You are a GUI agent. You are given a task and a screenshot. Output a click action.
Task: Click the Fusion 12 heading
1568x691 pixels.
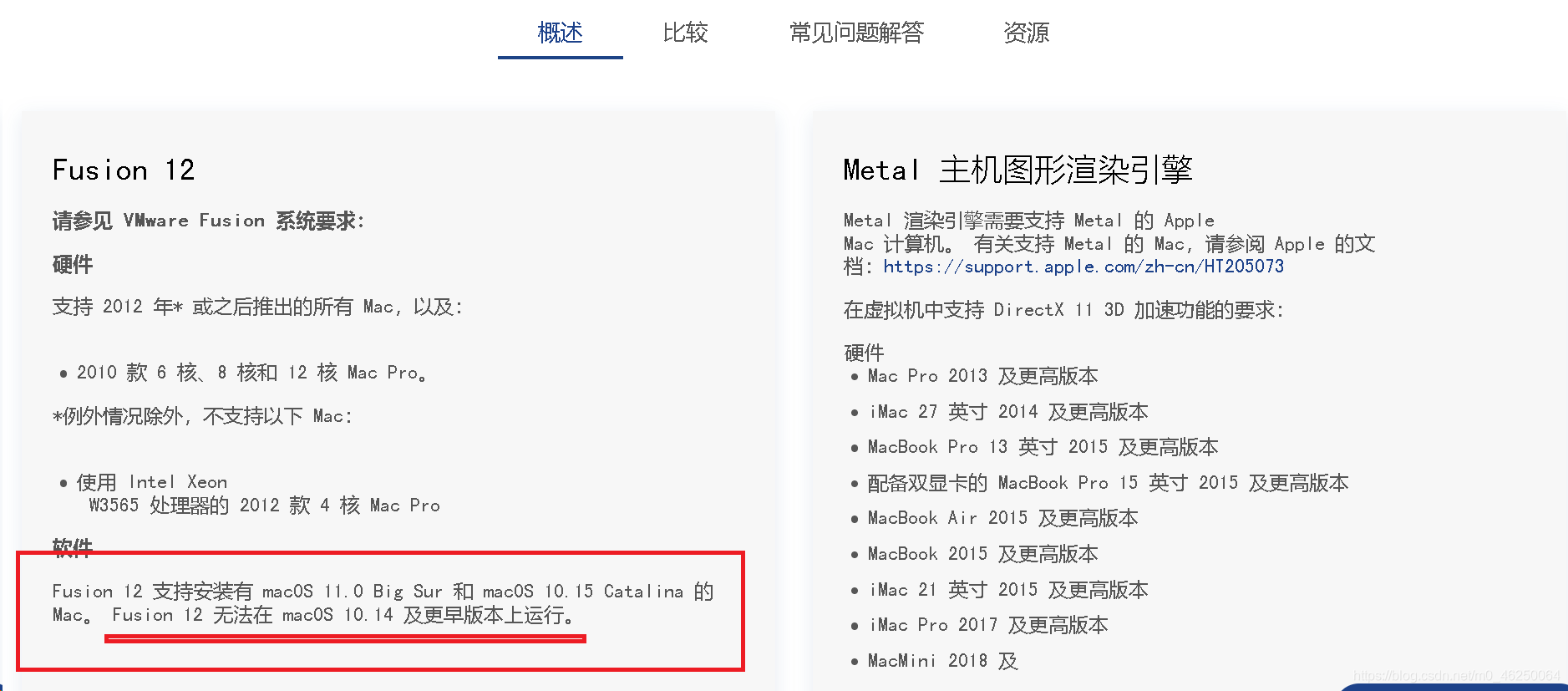124,170
